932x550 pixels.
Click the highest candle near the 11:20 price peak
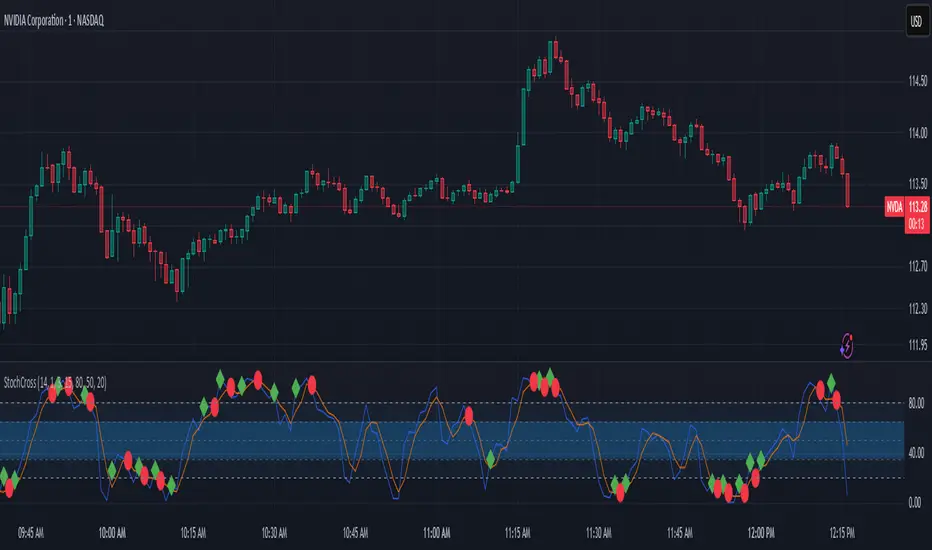click(556, 49)
